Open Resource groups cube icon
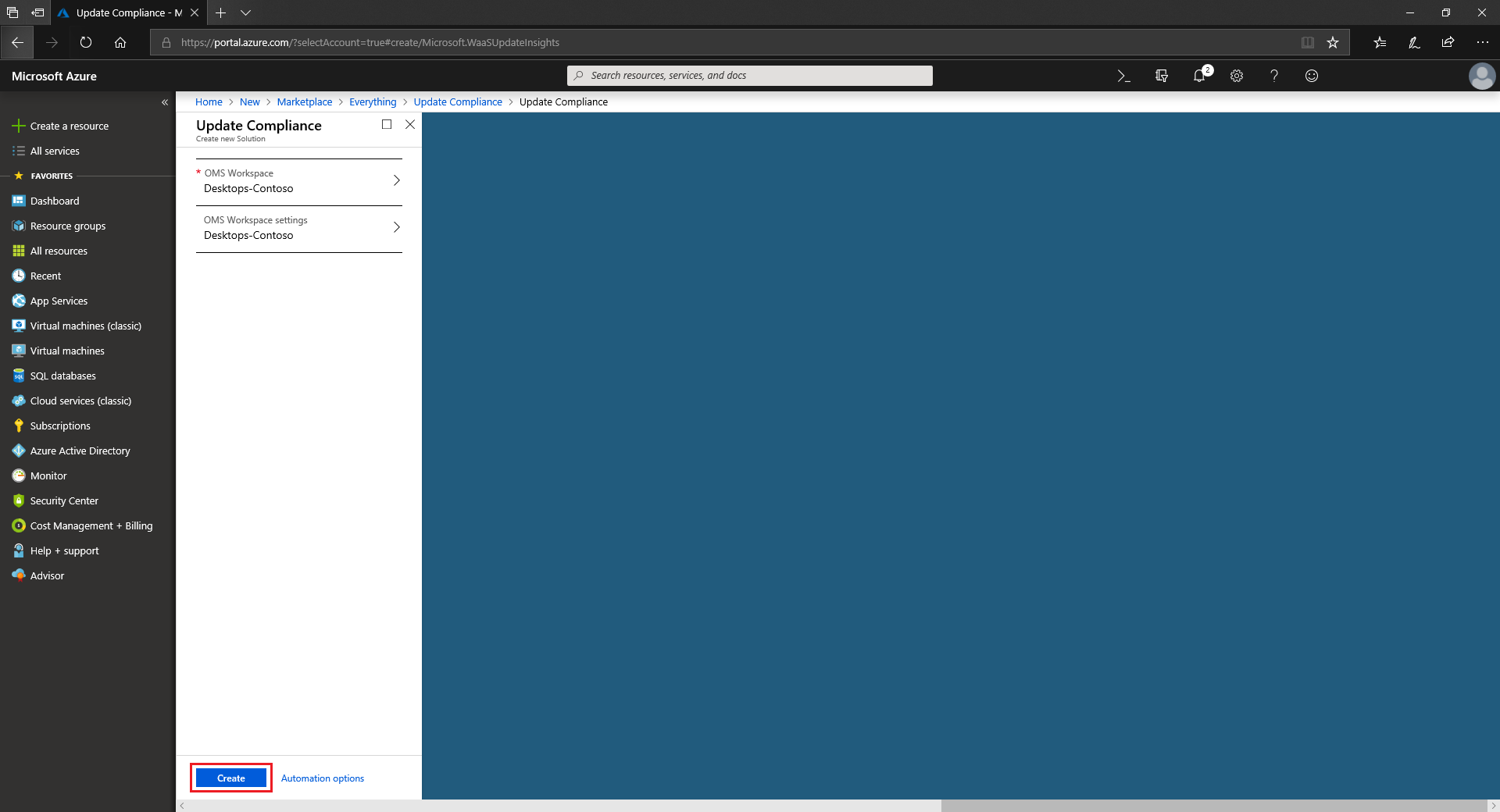This screenshot has width=1500, height=812. 19,226
